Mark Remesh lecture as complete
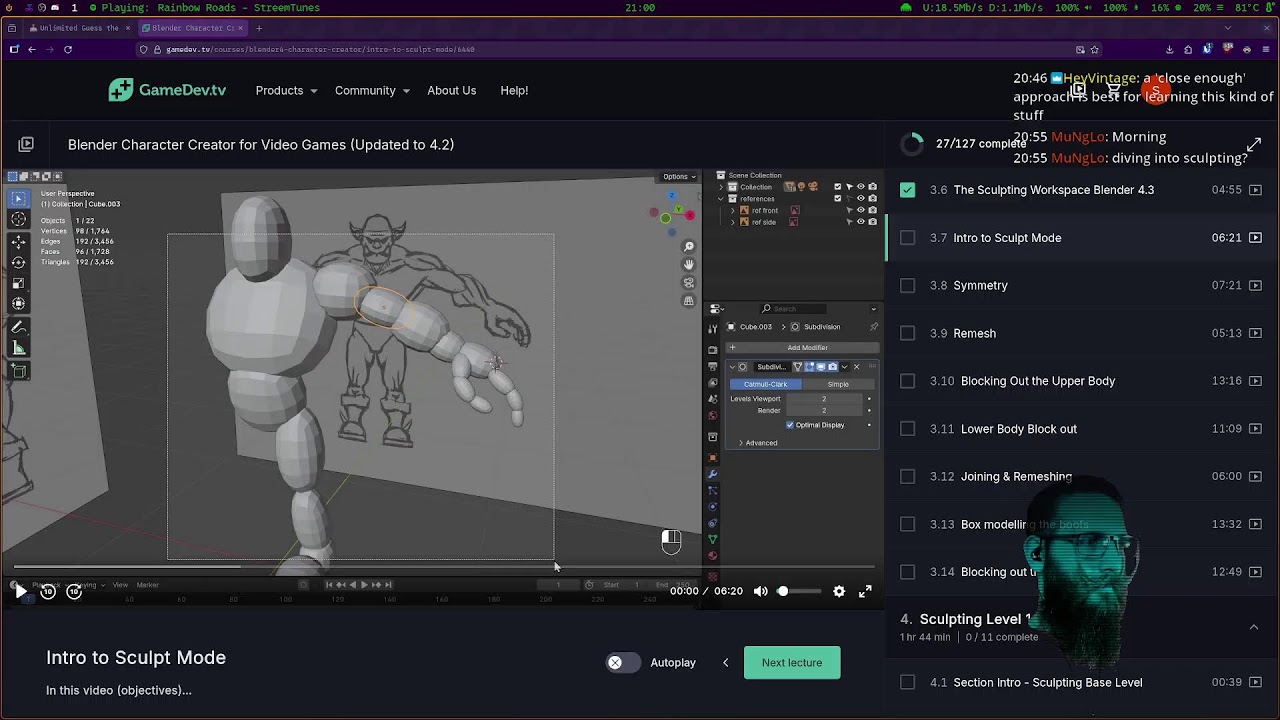 pos(907,333)
